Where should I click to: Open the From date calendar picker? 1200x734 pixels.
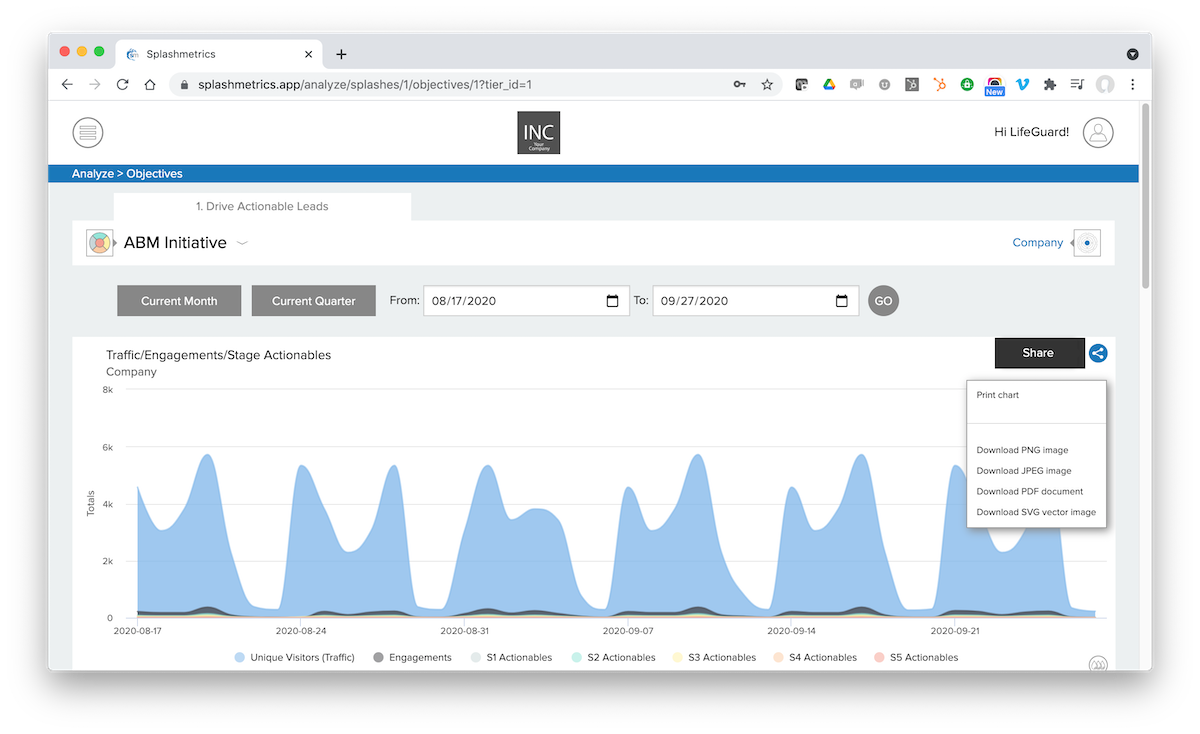pyautogui.click(x=613, y=301)
